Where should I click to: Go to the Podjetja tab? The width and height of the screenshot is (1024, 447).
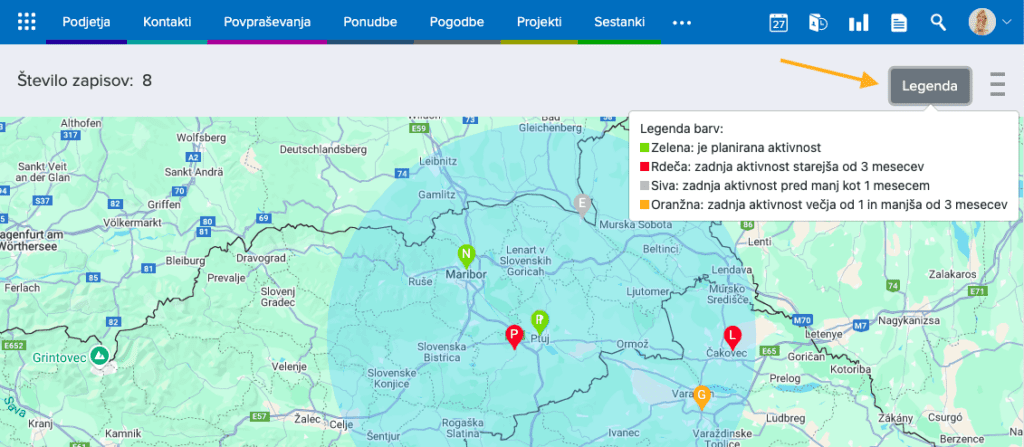pyautogui.click(x=86, y=22)
